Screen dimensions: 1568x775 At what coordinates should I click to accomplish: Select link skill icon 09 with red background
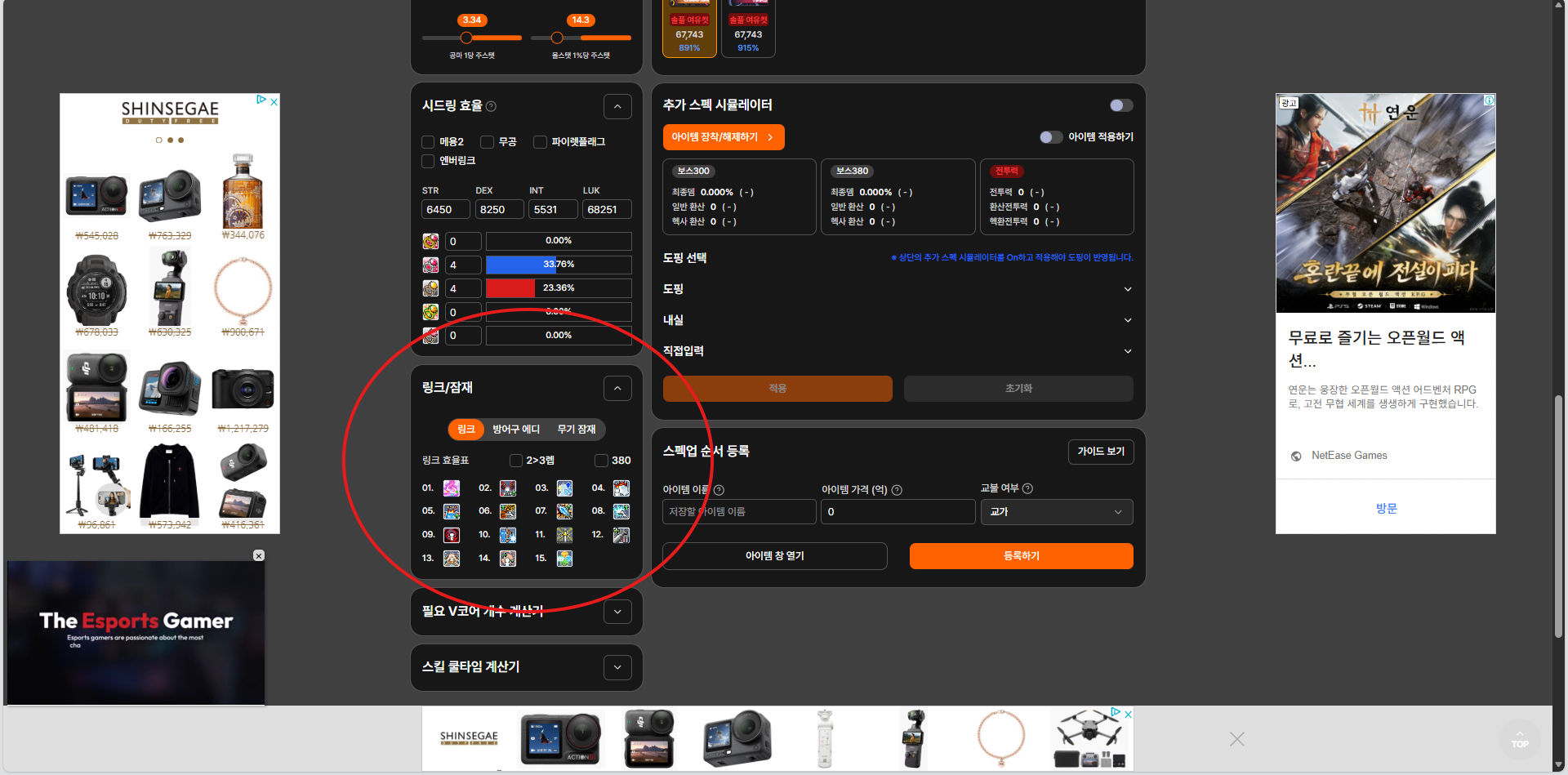pyautogui.click(x=450, y=535)
